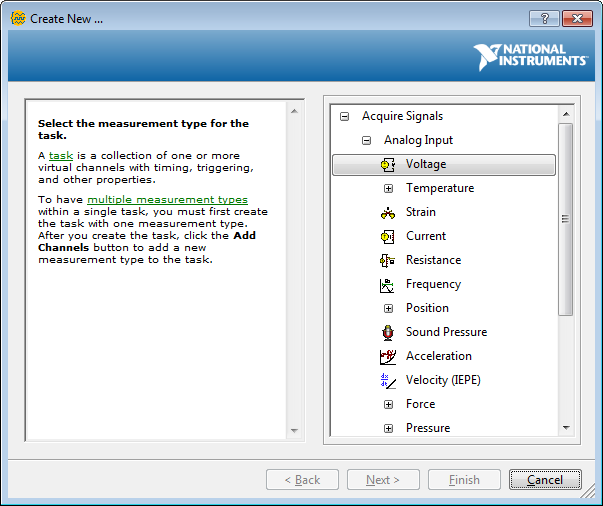Select the Current measurement icon
The height and width of the screenshot is (506, 603).
(388, 237)
